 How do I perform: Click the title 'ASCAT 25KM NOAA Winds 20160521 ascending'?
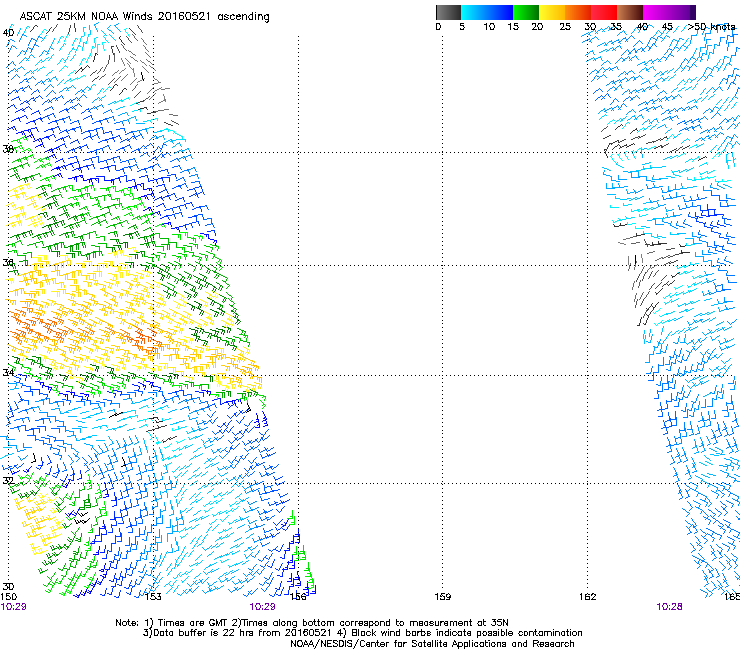tap(144, 17)
